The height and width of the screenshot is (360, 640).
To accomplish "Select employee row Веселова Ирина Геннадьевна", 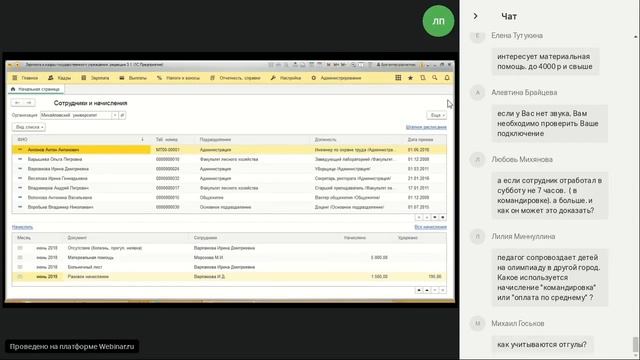I will click(229, 178).
